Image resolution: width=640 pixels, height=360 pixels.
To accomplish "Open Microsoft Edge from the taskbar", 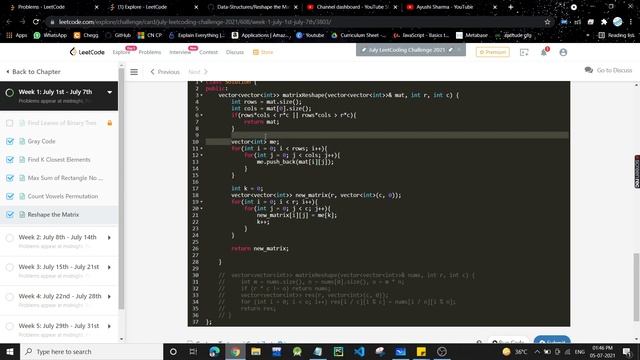I will [x=214, y=351].
